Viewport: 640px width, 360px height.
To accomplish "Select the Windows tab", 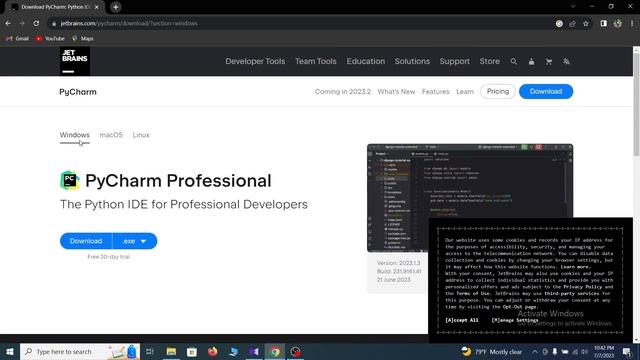I will coord(75,135).
